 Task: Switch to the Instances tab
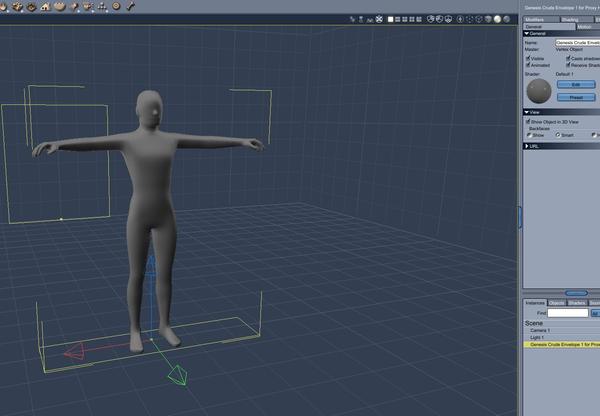pos(535,303)
